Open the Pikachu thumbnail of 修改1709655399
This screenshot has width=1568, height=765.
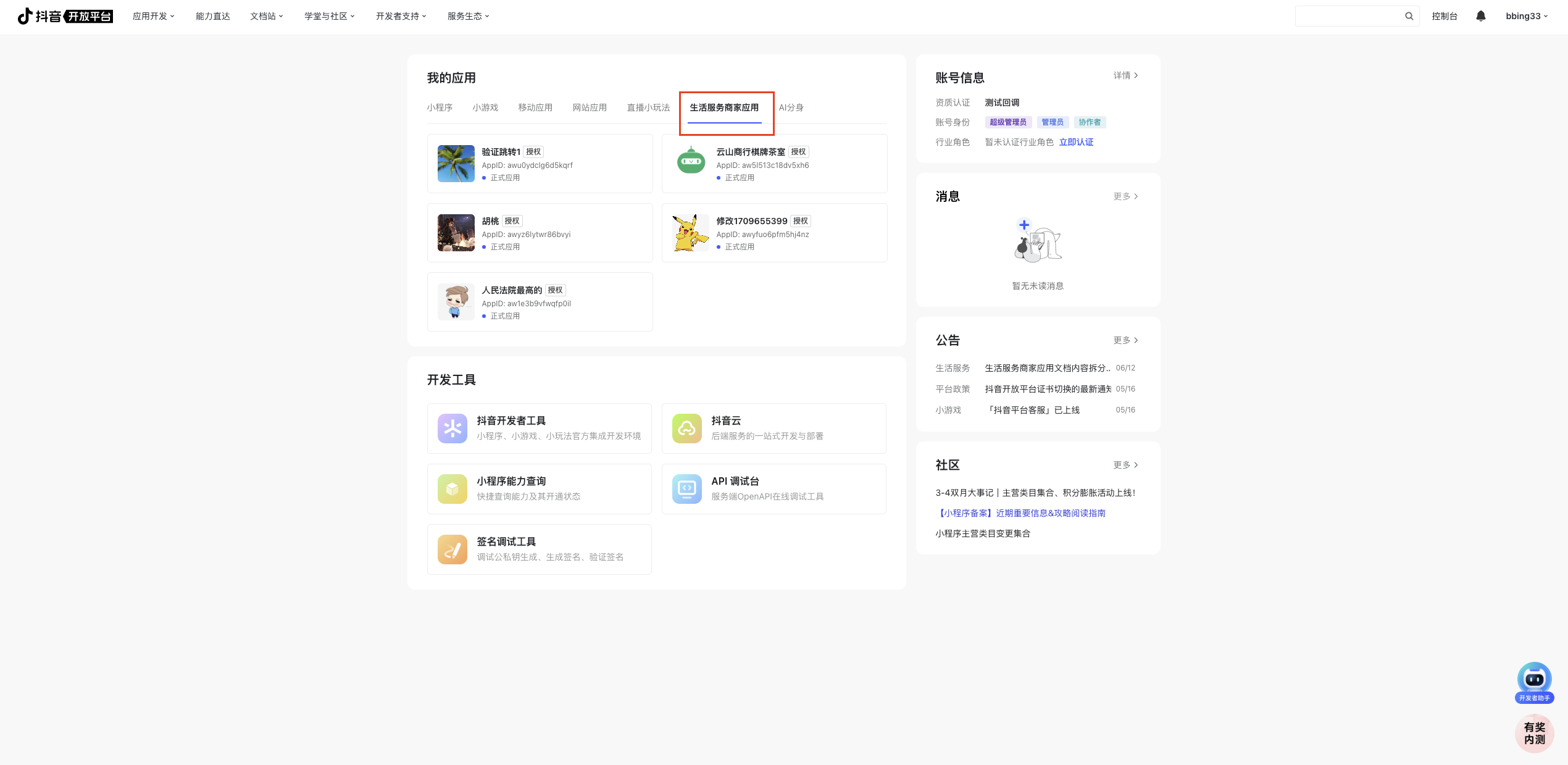pos(691,233)
